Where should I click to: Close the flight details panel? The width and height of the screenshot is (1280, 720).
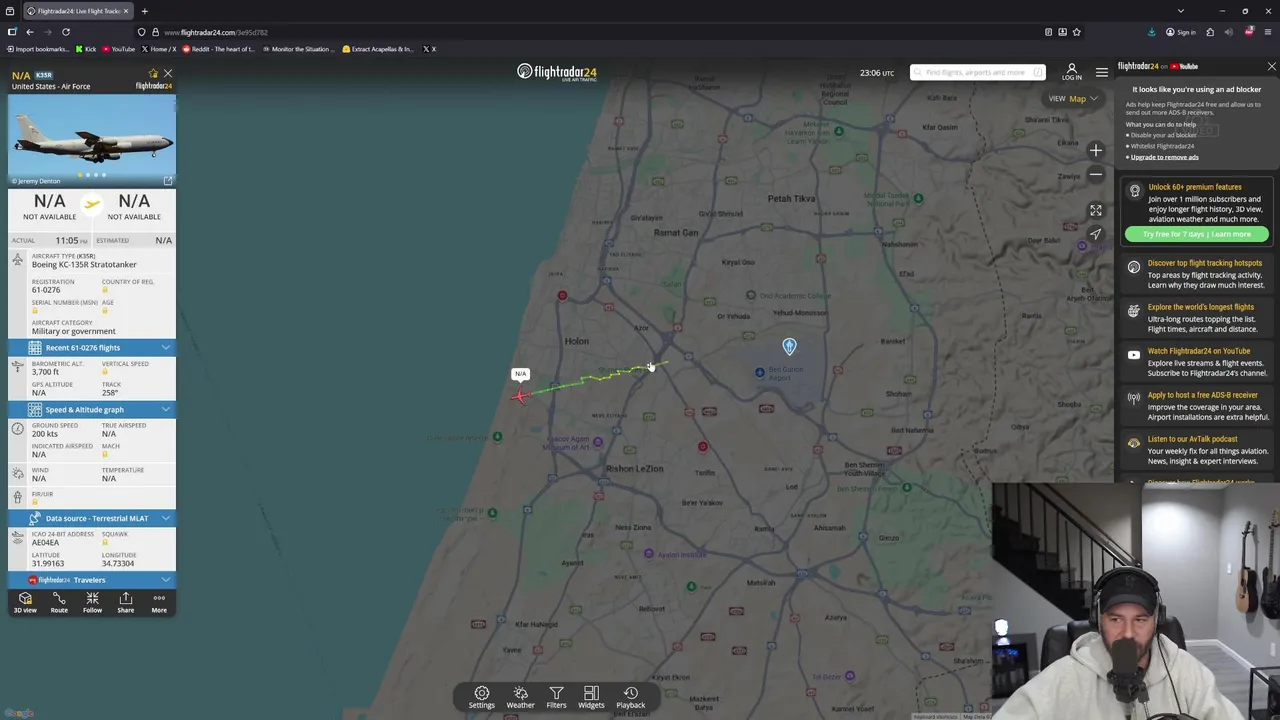[x=168, y=74]
